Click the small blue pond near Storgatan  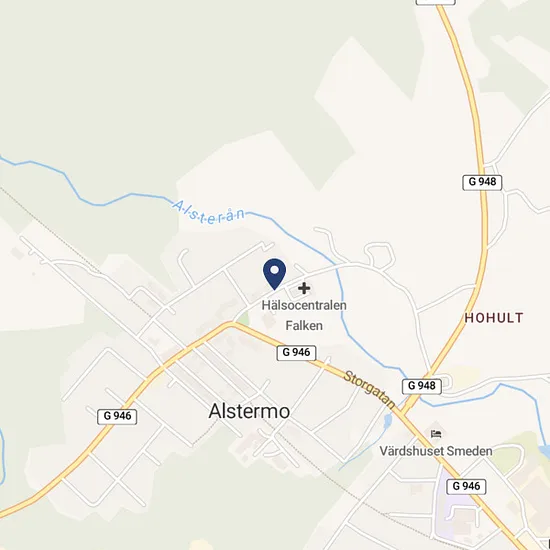pyautogui.click(x=387, y=420)
